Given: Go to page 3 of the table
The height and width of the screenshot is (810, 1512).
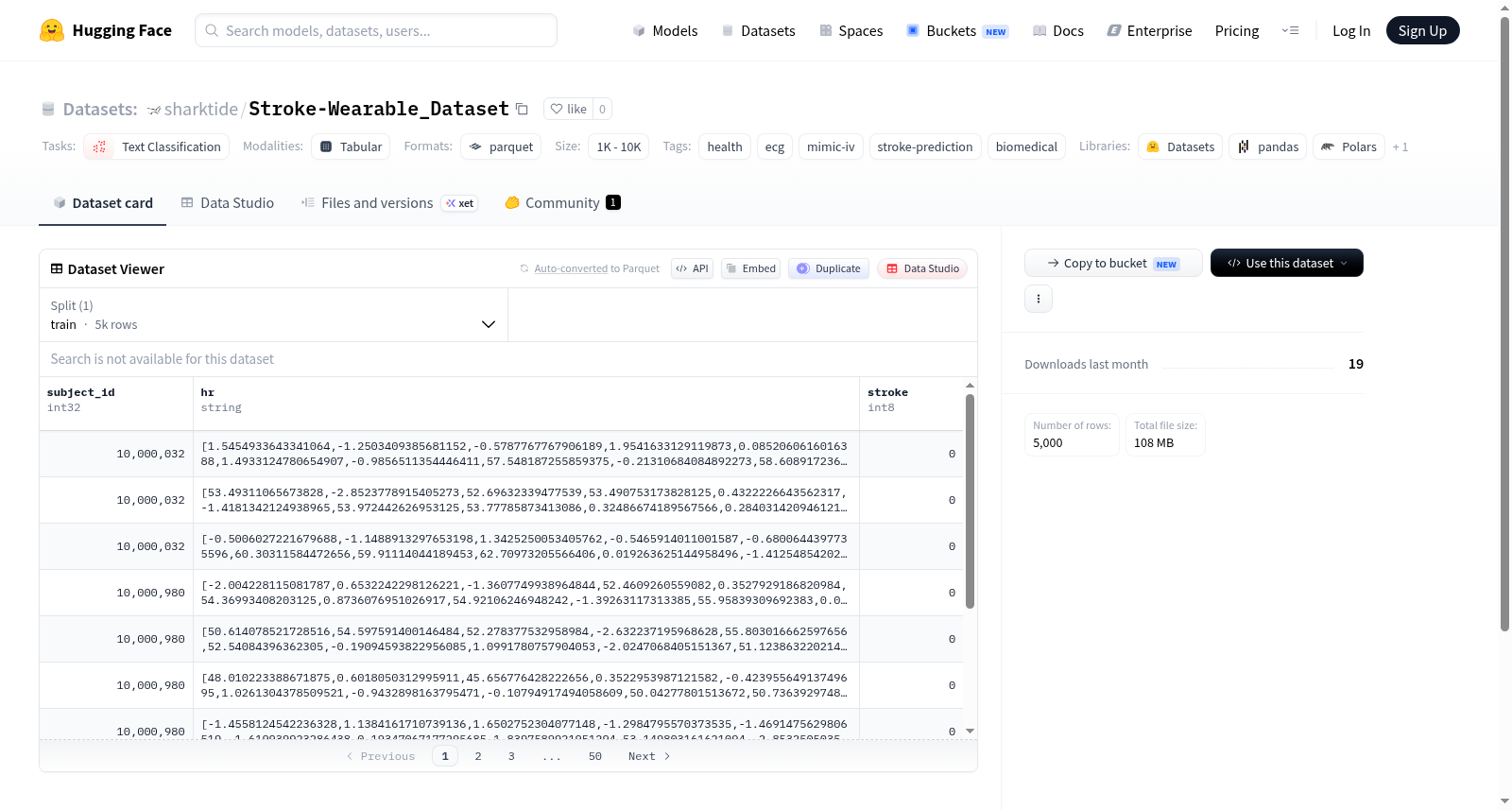Looking at the screenshot, I should (511, 756).
